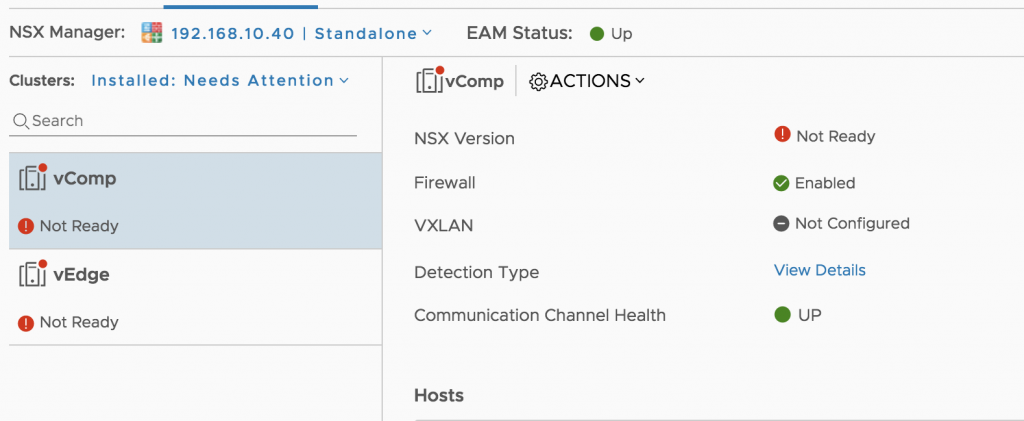
Task: Click the red Not Ready icon under vComp
Action: click(25, 226)
